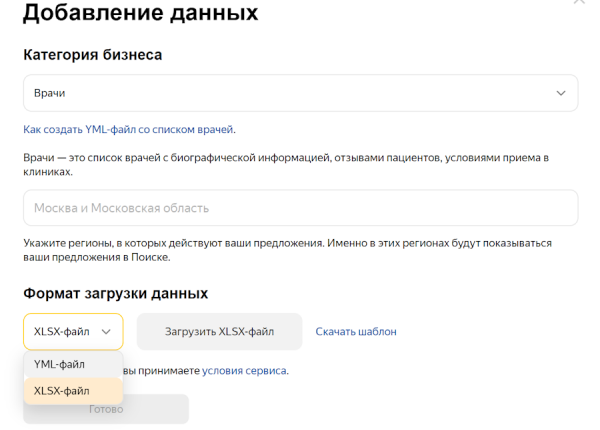Viewport: 600px width, 430px height.
Task: Click the Формат загрузки данных section heading
Action: pos(115,293)
